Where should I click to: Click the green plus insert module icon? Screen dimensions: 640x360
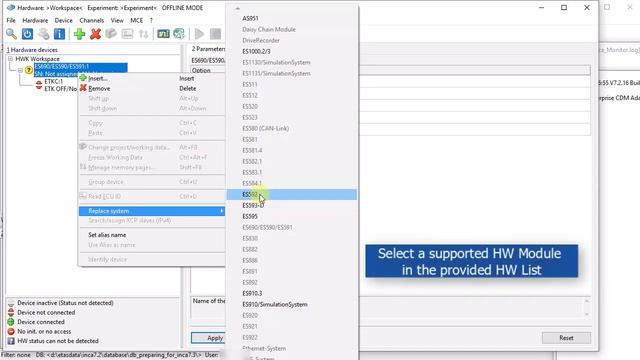(79, 34)
